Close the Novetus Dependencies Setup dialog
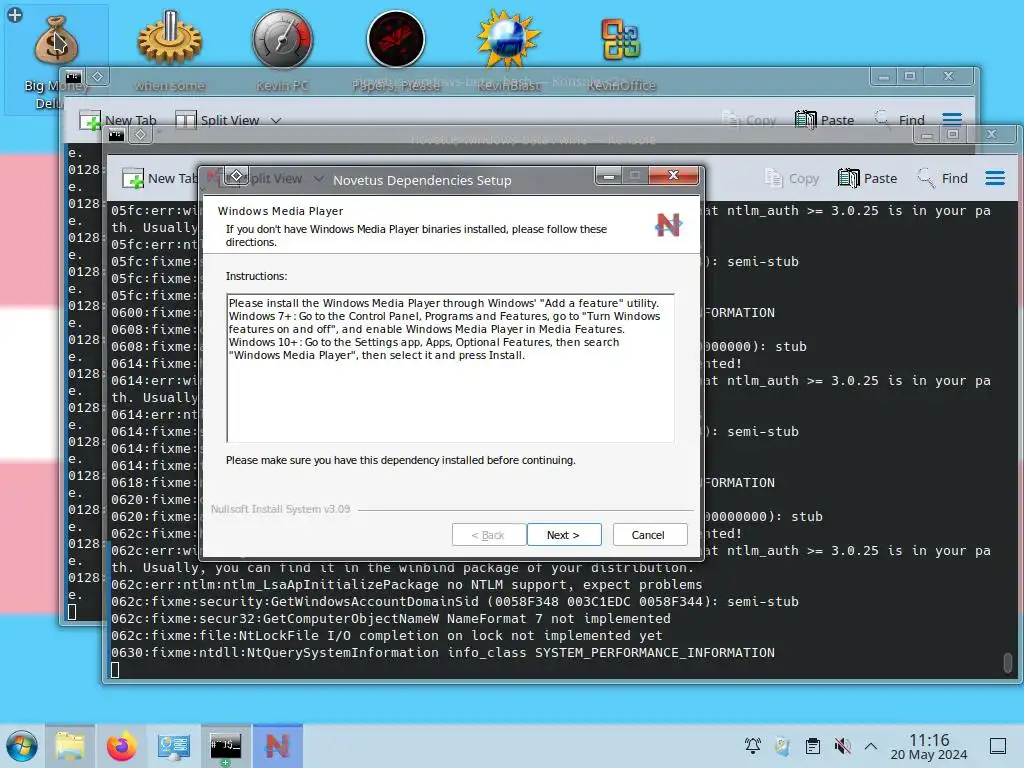 pos(673,175)
